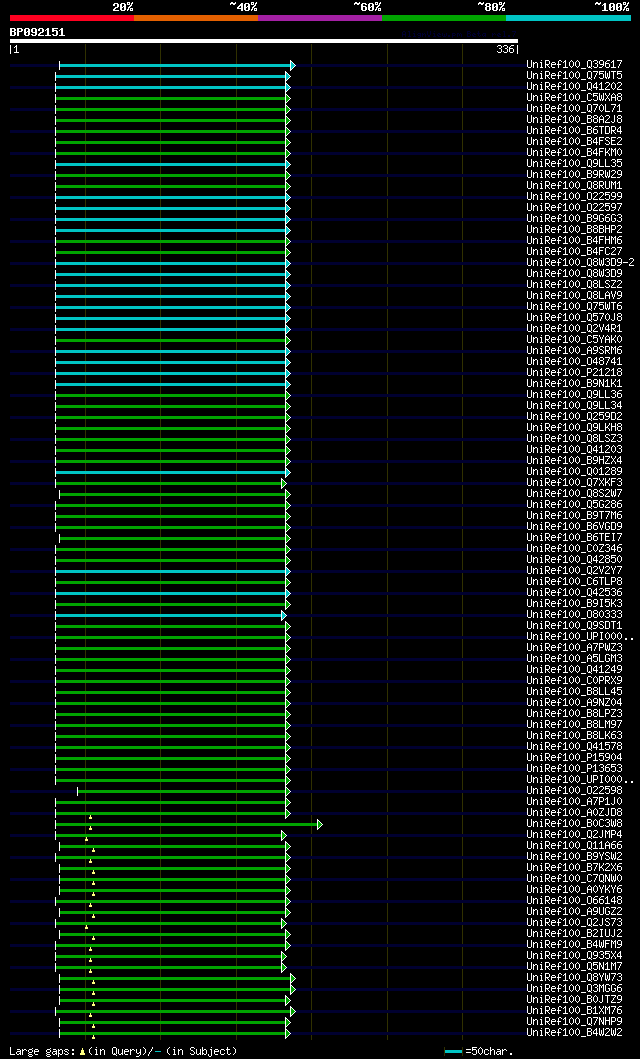Open hit UniRef100_Q9LL35
The width and height of the screenshot is (640, 1059).
click(x=574, y=163)
